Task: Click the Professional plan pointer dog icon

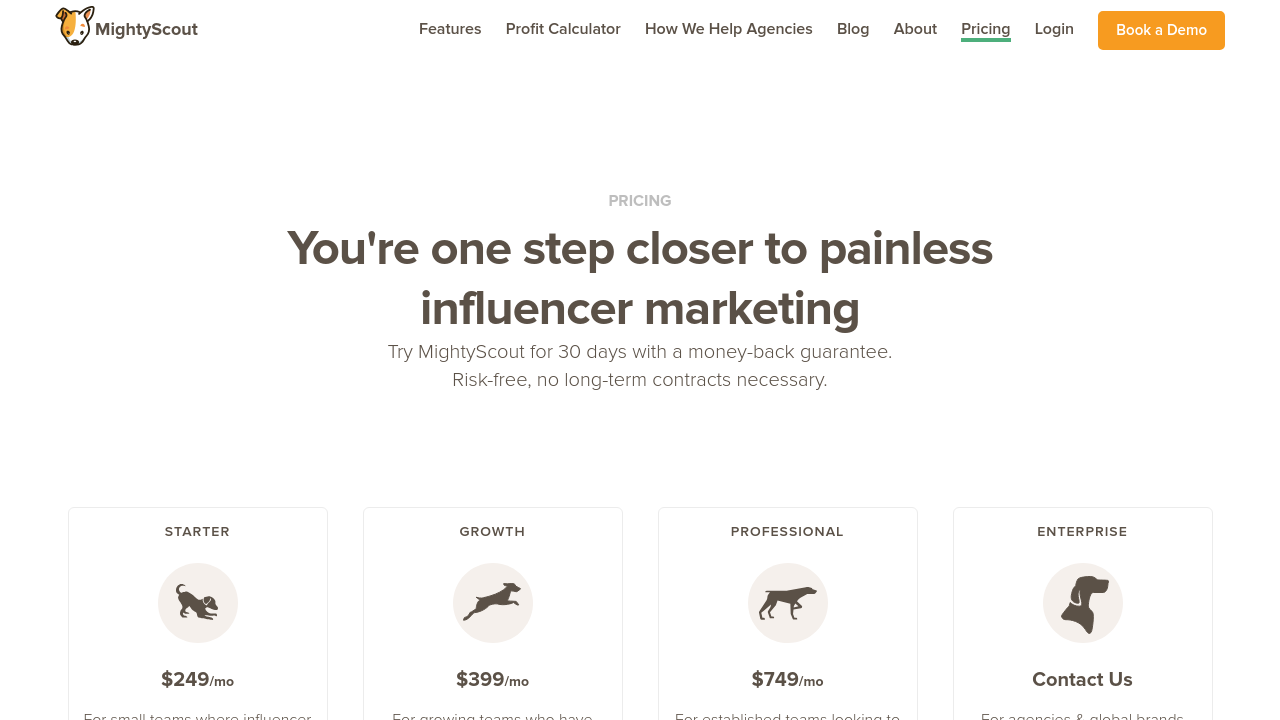Action: point(788,603)
